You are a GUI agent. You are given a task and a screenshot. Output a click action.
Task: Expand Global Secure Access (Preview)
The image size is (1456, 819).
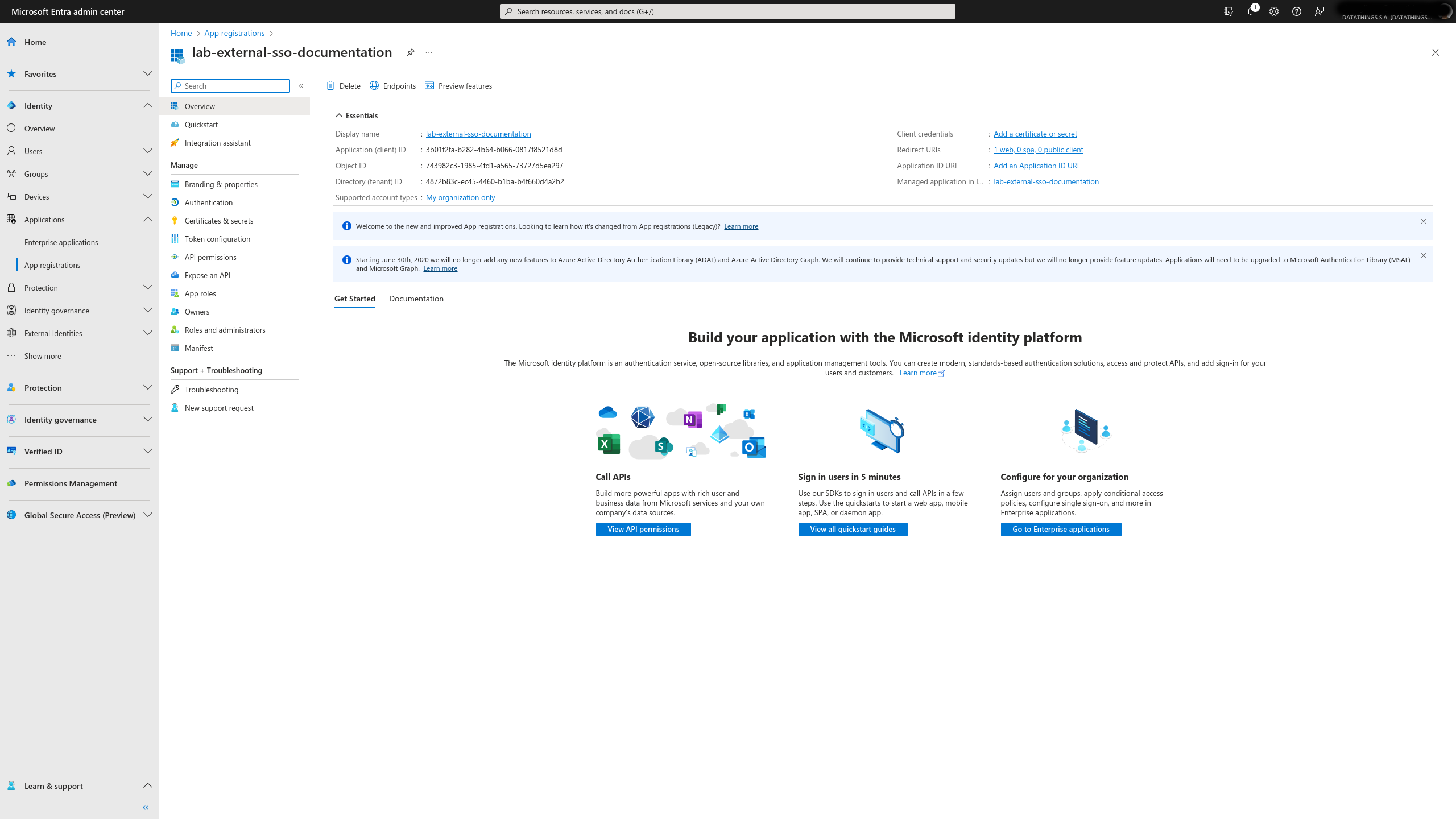point(148,515)
